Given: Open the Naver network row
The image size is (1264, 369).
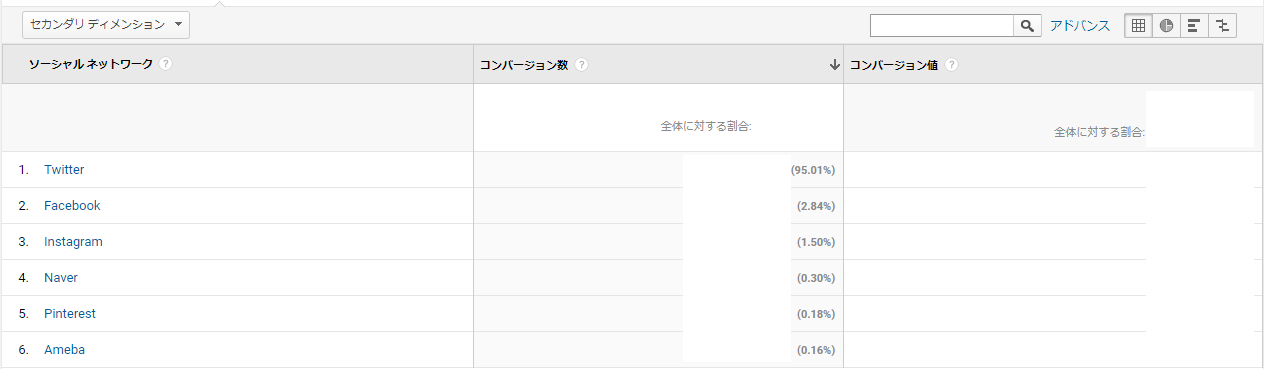Looking at the screenshot, I should [x=61, y=278].
